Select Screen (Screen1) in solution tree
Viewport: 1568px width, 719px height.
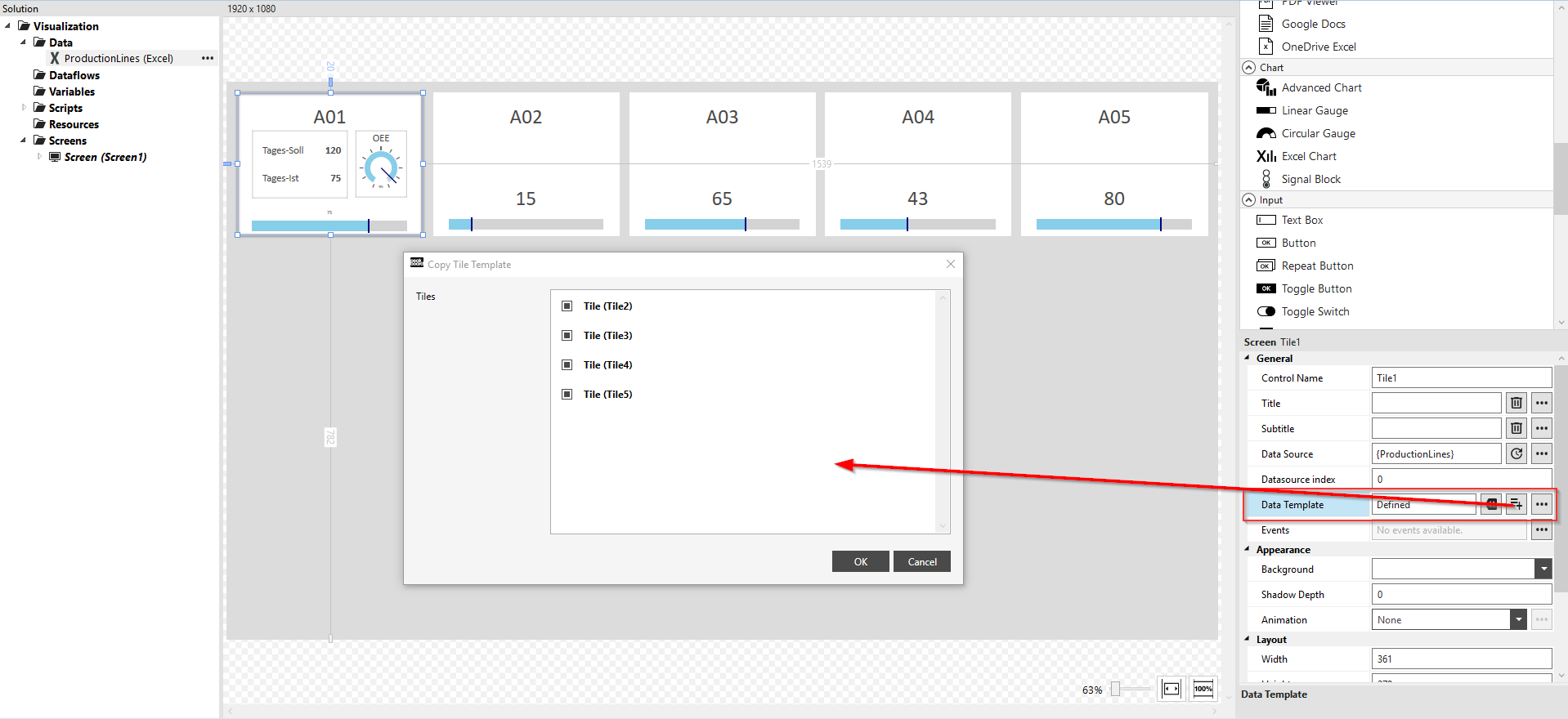click(x=105, y=157)
